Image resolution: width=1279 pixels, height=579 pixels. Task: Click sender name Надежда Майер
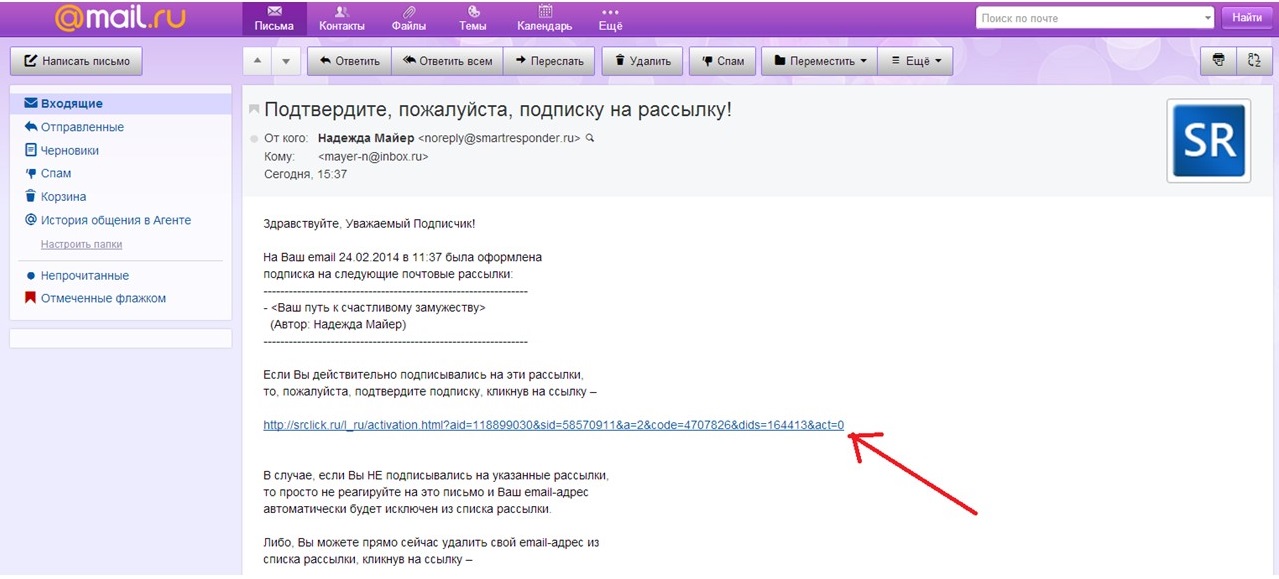(x=365, y=138)
